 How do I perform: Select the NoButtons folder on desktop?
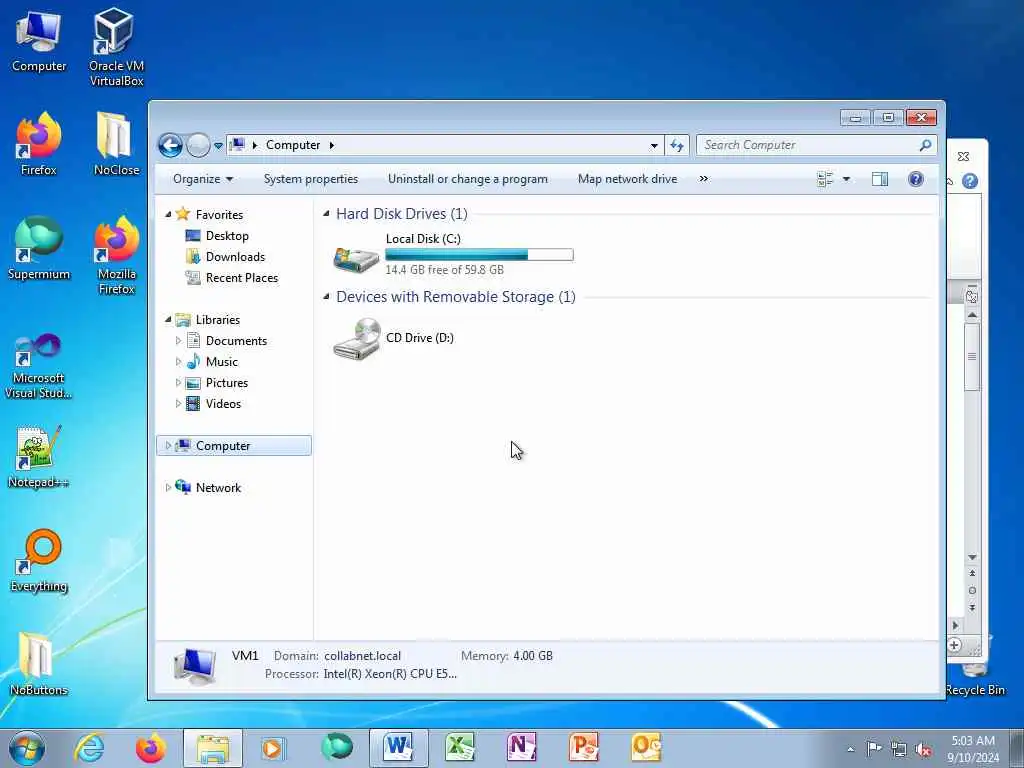click(x=39, y=664)
